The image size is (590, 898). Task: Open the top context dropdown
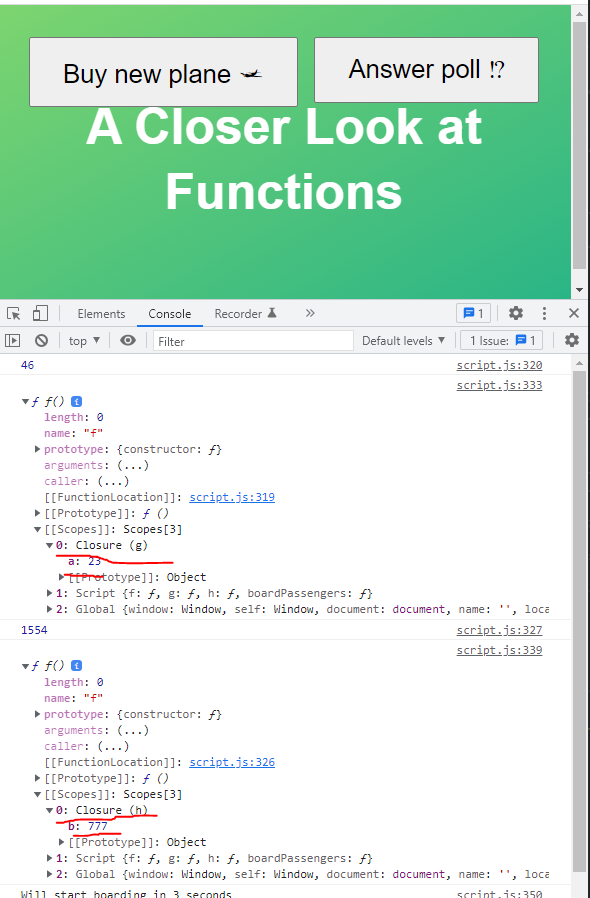[84, 341]
